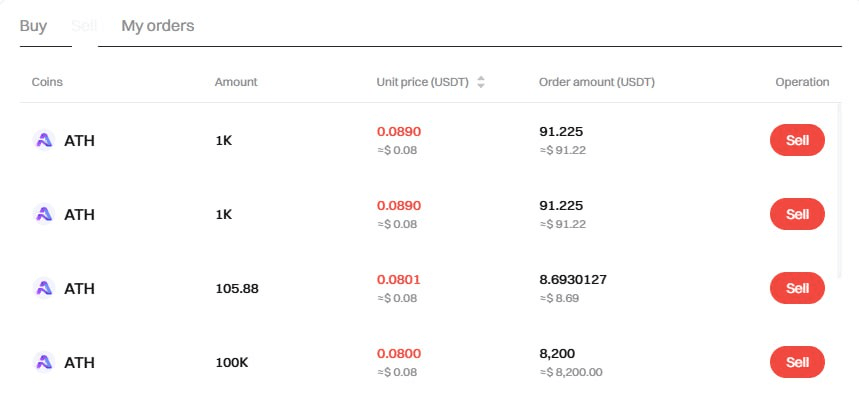The image size is (859, 398).
Task: Select the faded Sell tab
Action: tap(84, 25)
